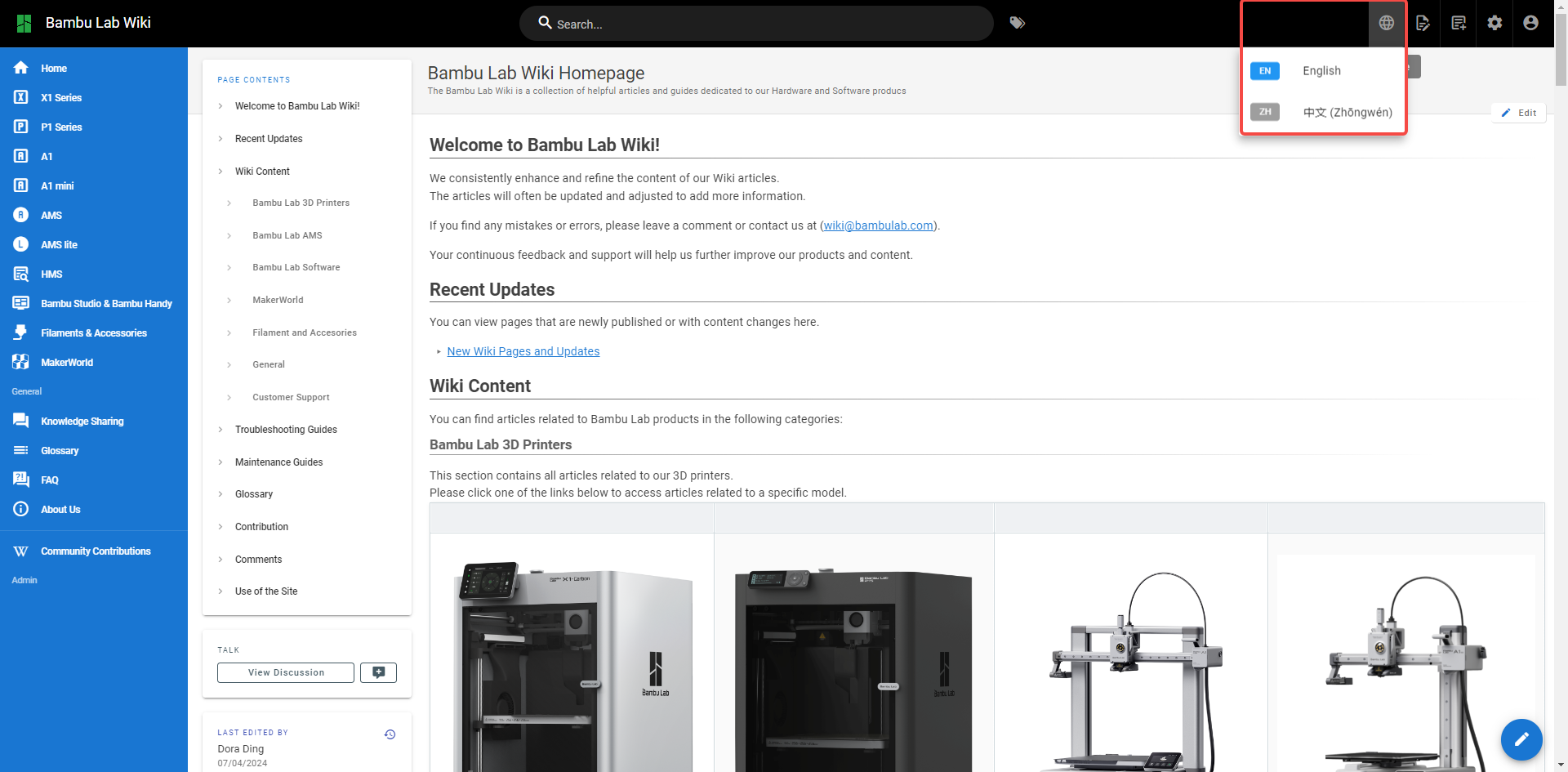Image resolution: width=1568 pixels, height=772 pixels.
Task: Jump to Welcome to Bambu Lab Wiki! section
Action: [x=297, y=106]
